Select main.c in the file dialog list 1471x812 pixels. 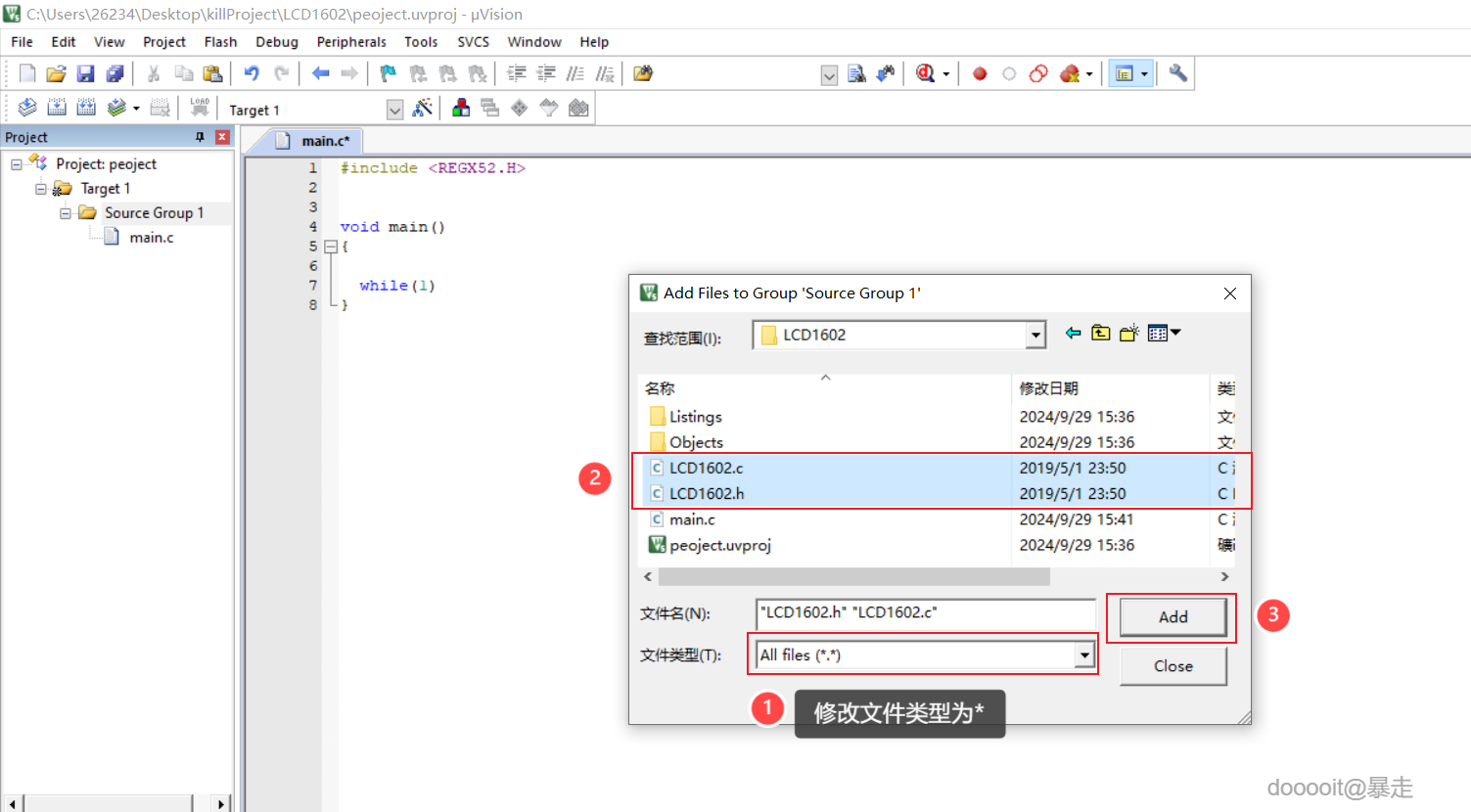[691, 519]
